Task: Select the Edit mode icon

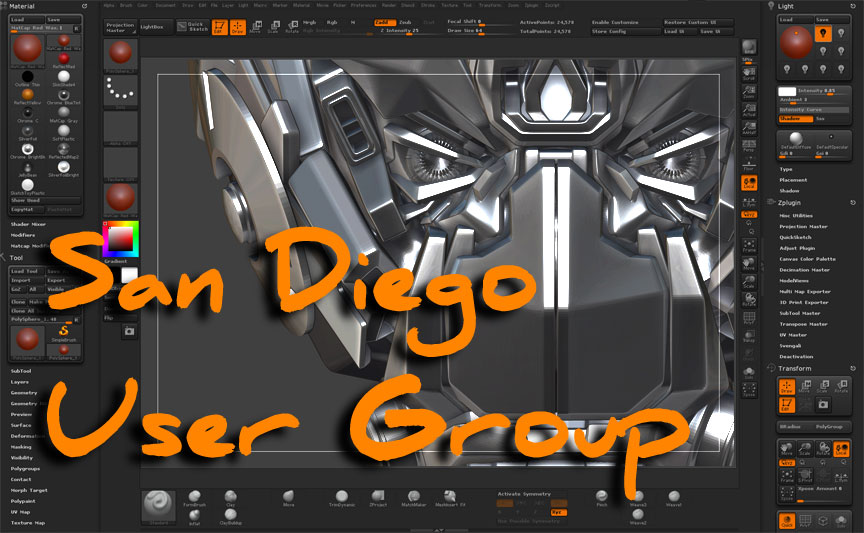Action: tap(220, 27)
